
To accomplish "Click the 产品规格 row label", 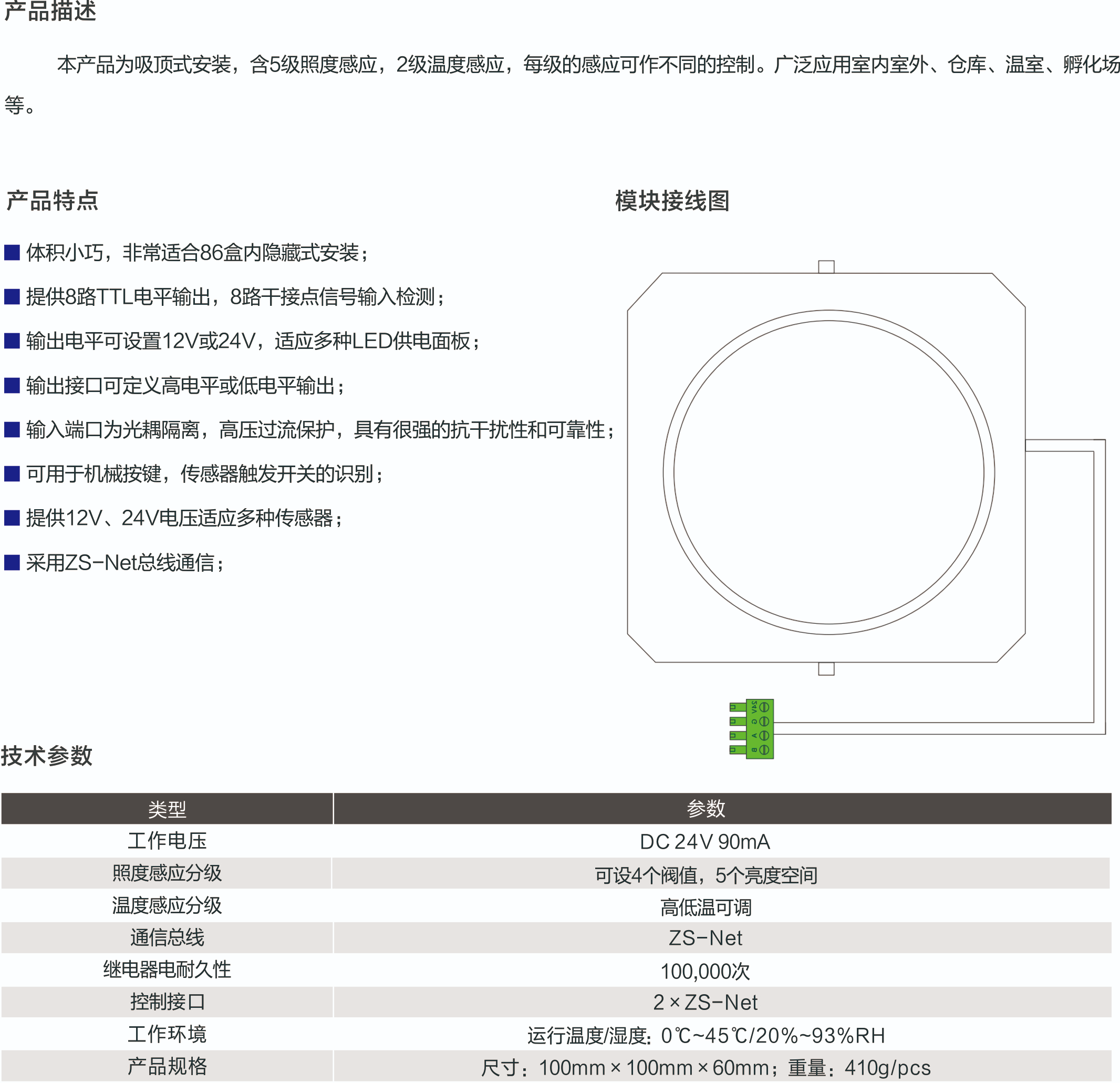I will pos(167,1066).
